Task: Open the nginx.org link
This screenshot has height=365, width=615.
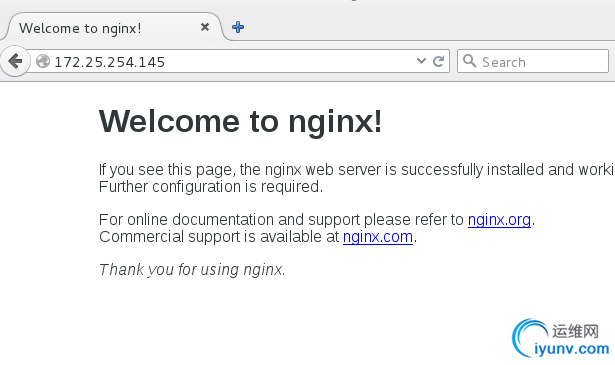Action: coord(499,220)
